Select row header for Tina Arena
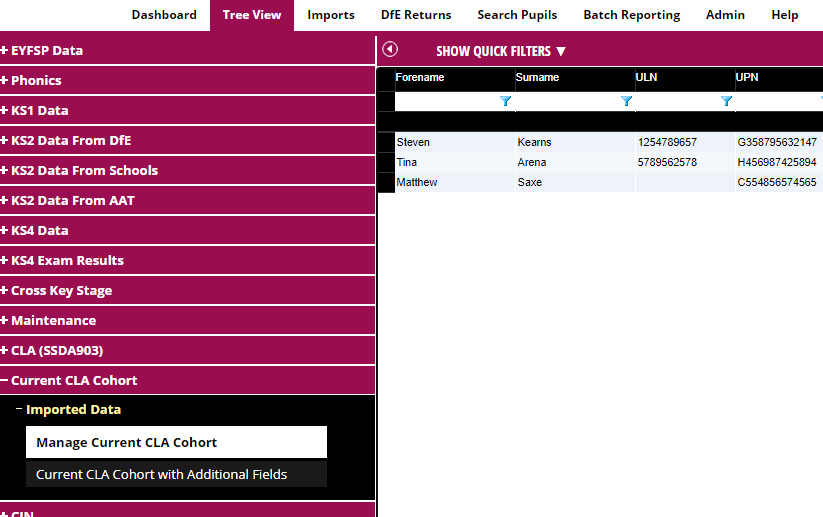Screen dimensions: 823x517 (386, 162)
